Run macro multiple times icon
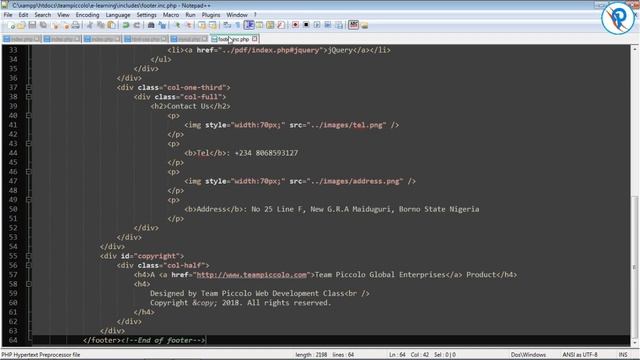 click(x=327, y=25)
